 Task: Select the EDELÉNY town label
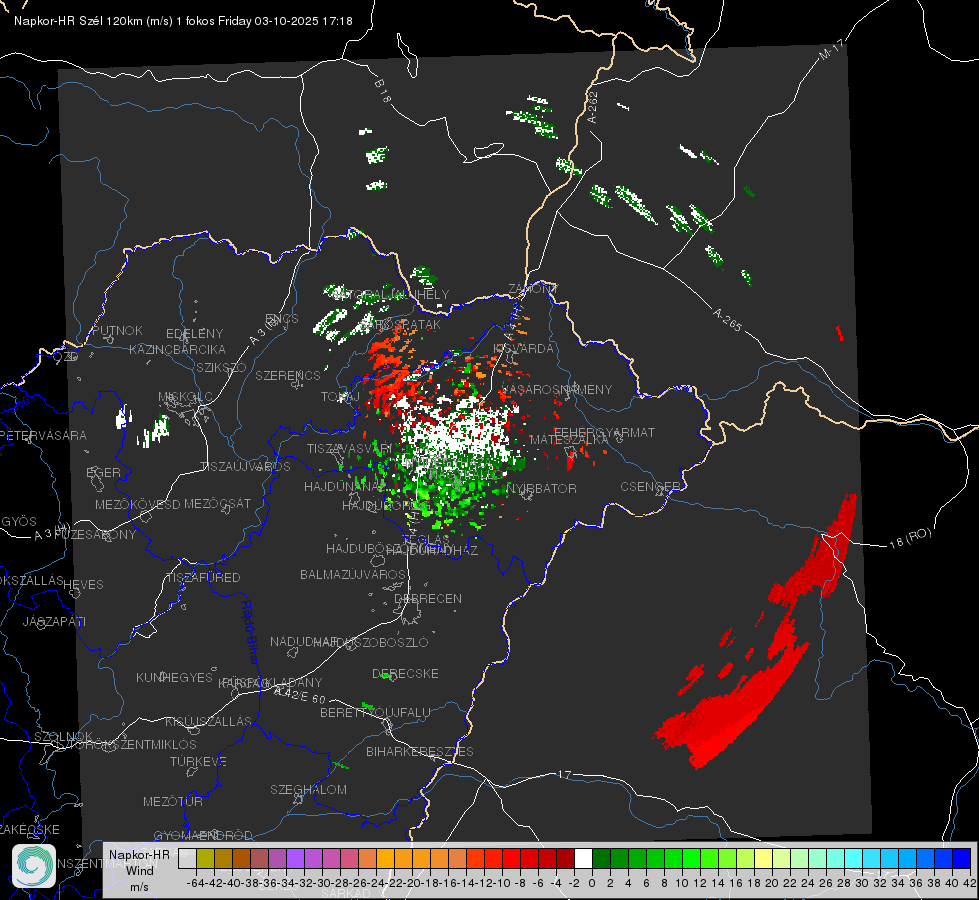pyautogui.click(x=194, y=334)
